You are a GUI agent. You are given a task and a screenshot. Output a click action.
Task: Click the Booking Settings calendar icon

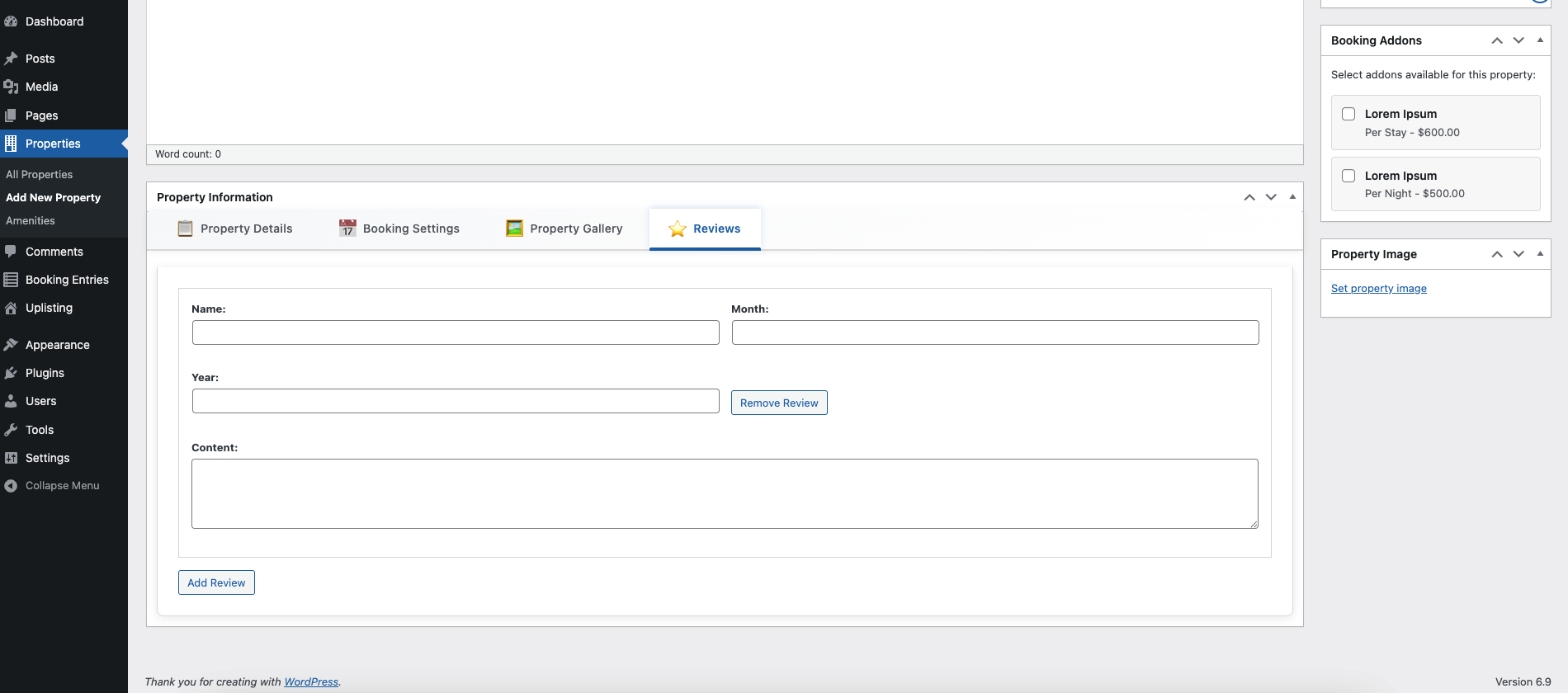348,229
